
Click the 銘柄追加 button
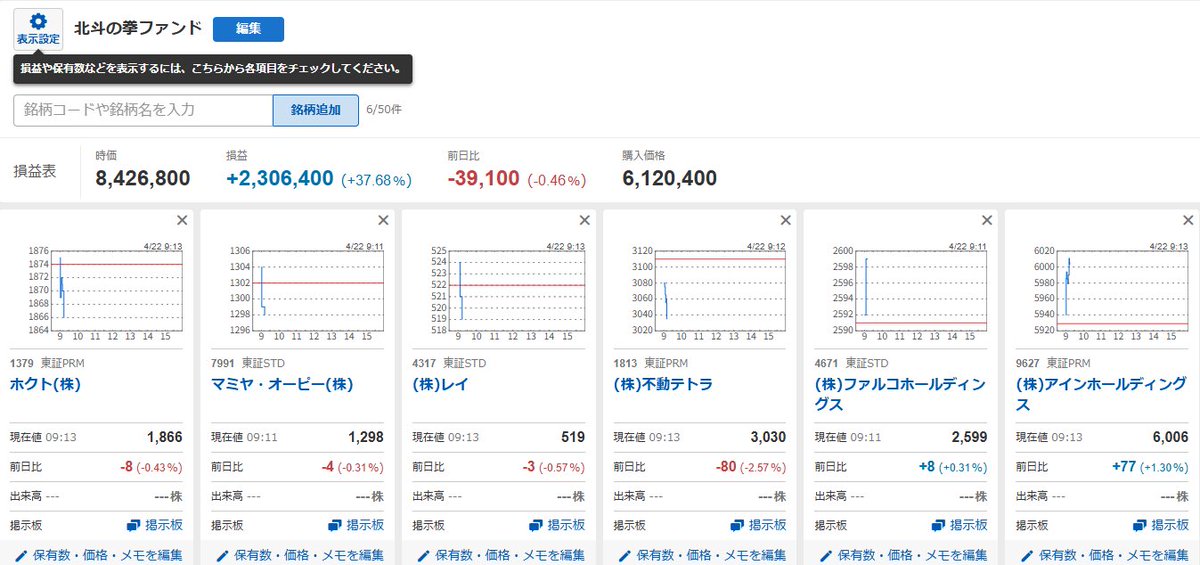[316, 110]
